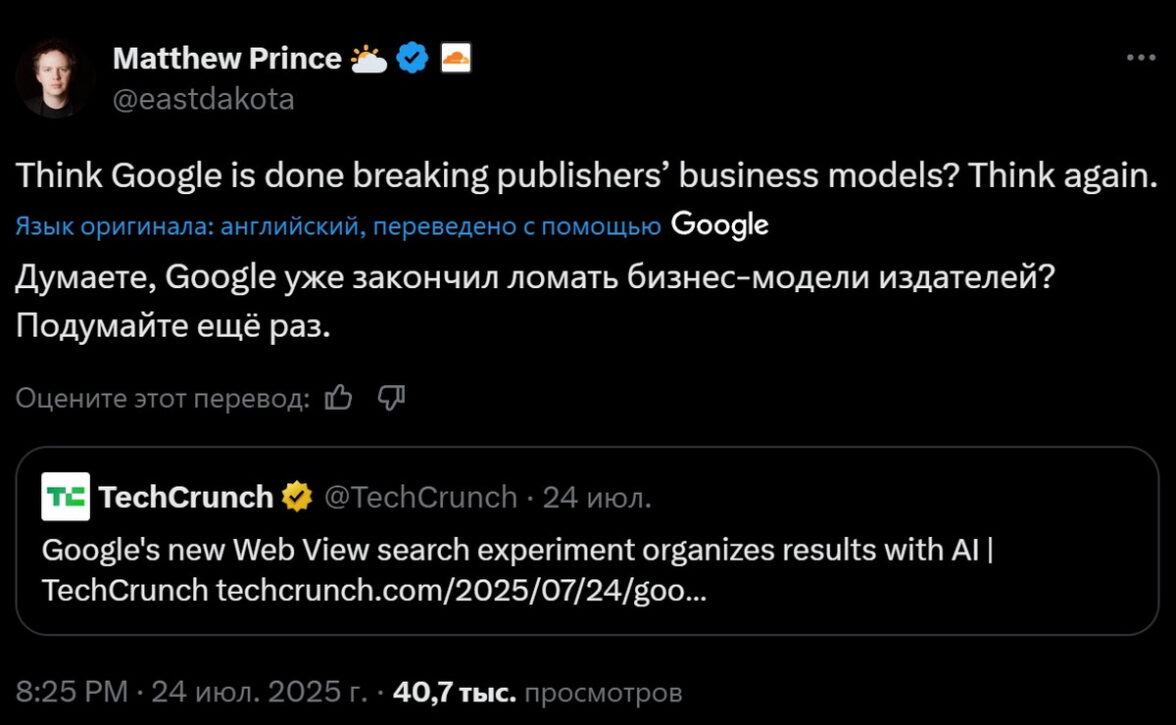Open Matthew Prince display name link
1176x725 pixels.
tap(227, 59)
